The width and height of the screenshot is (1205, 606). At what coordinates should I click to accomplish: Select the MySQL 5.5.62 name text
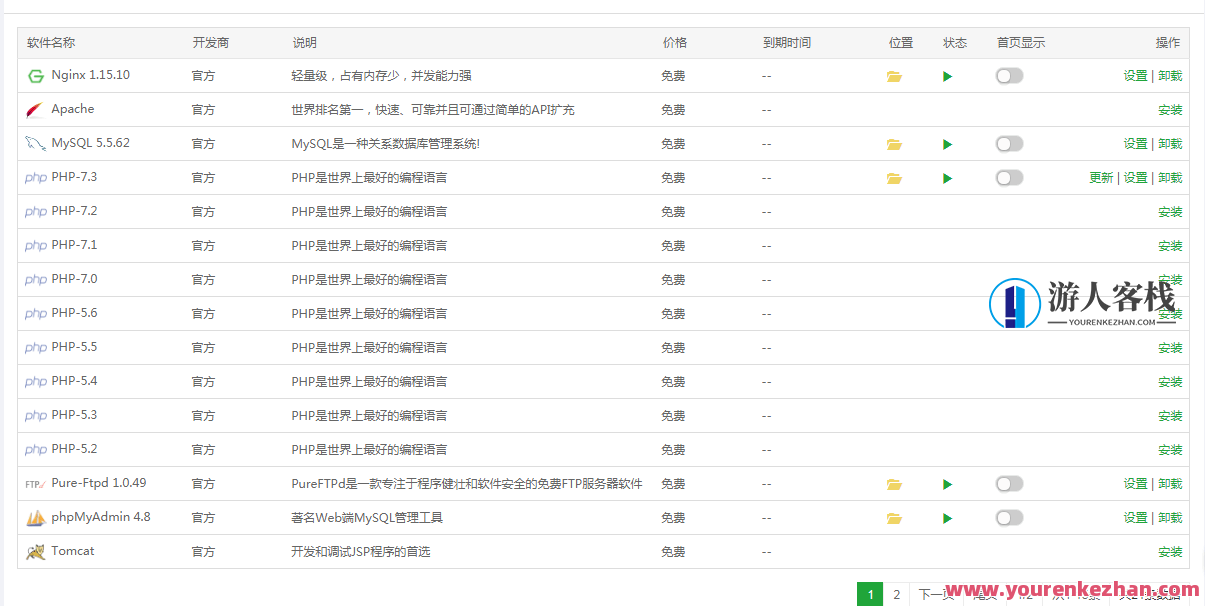tap(91, 143)
